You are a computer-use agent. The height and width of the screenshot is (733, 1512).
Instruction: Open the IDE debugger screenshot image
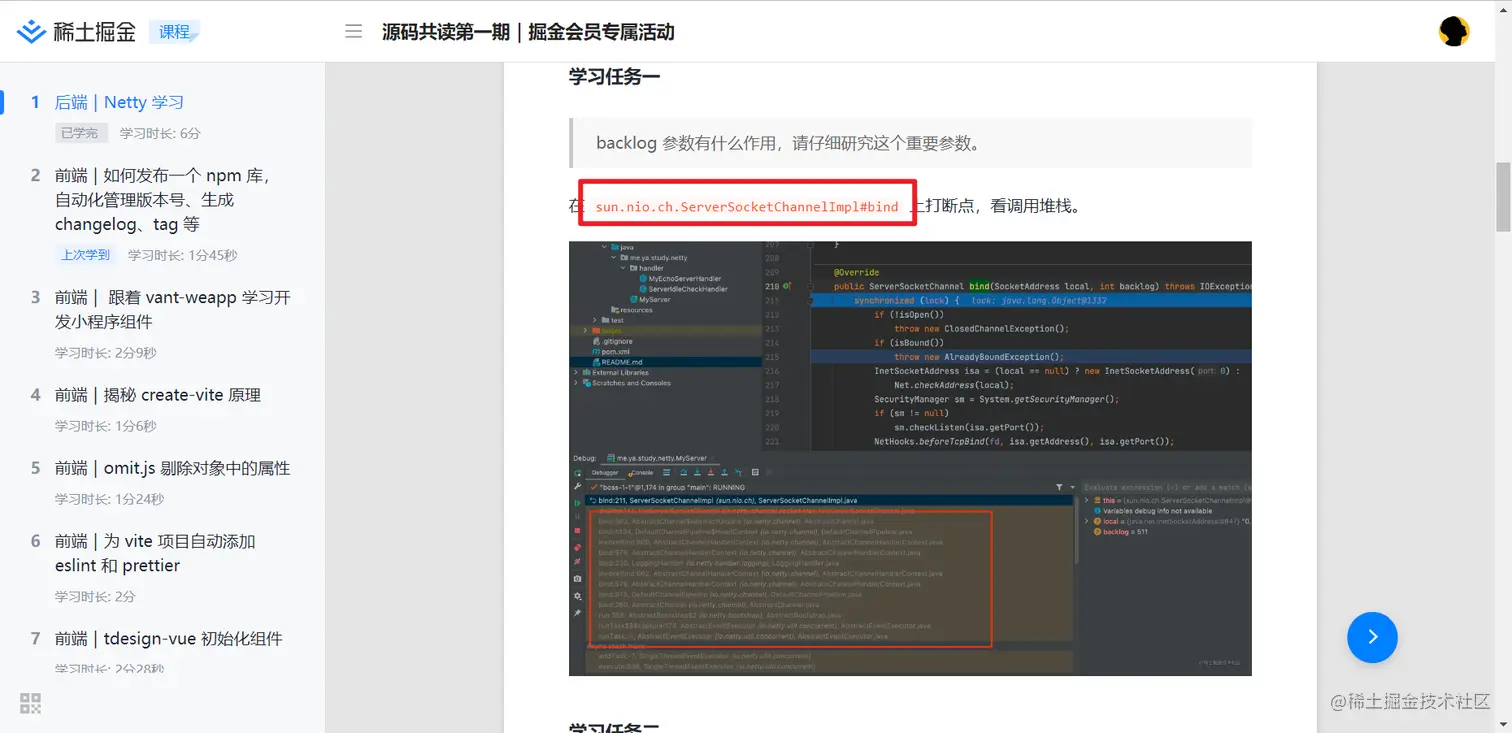pyautogui.click(x=910, y=458)
